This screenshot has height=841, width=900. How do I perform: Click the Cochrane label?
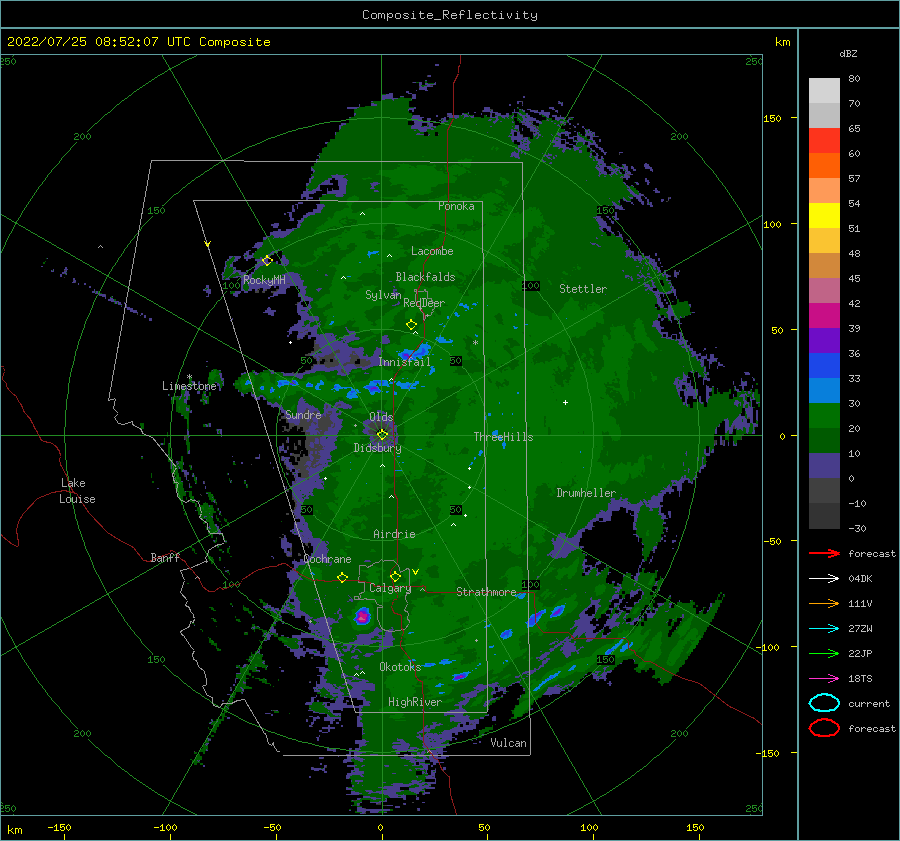pyautogui.click(x=327, y=559)
